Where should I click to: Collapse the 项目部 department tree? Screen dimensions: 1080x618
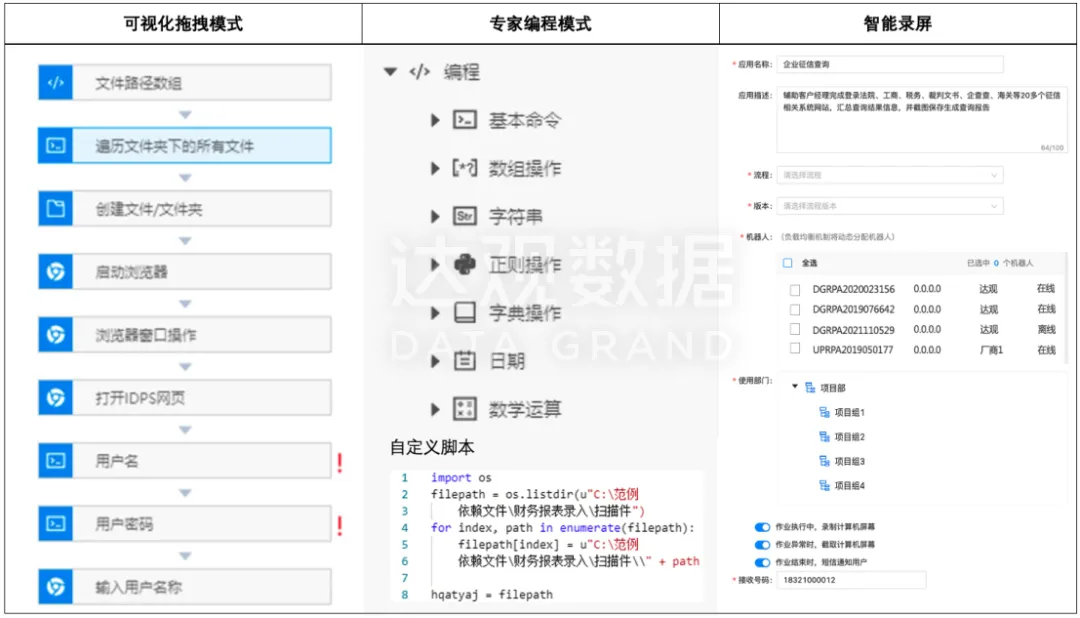point(795,388)
